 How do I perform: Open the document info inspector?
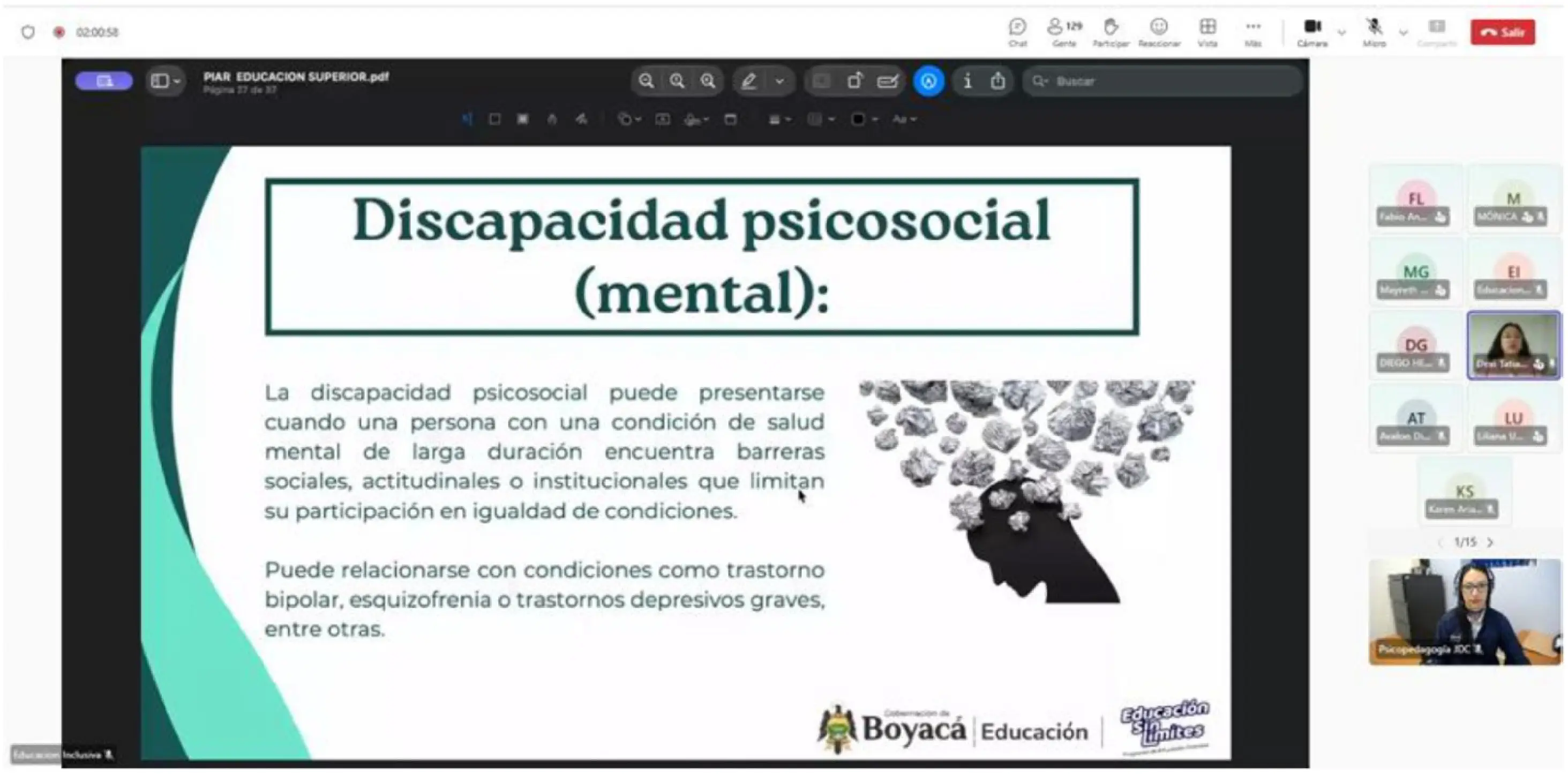click(967, 81)
